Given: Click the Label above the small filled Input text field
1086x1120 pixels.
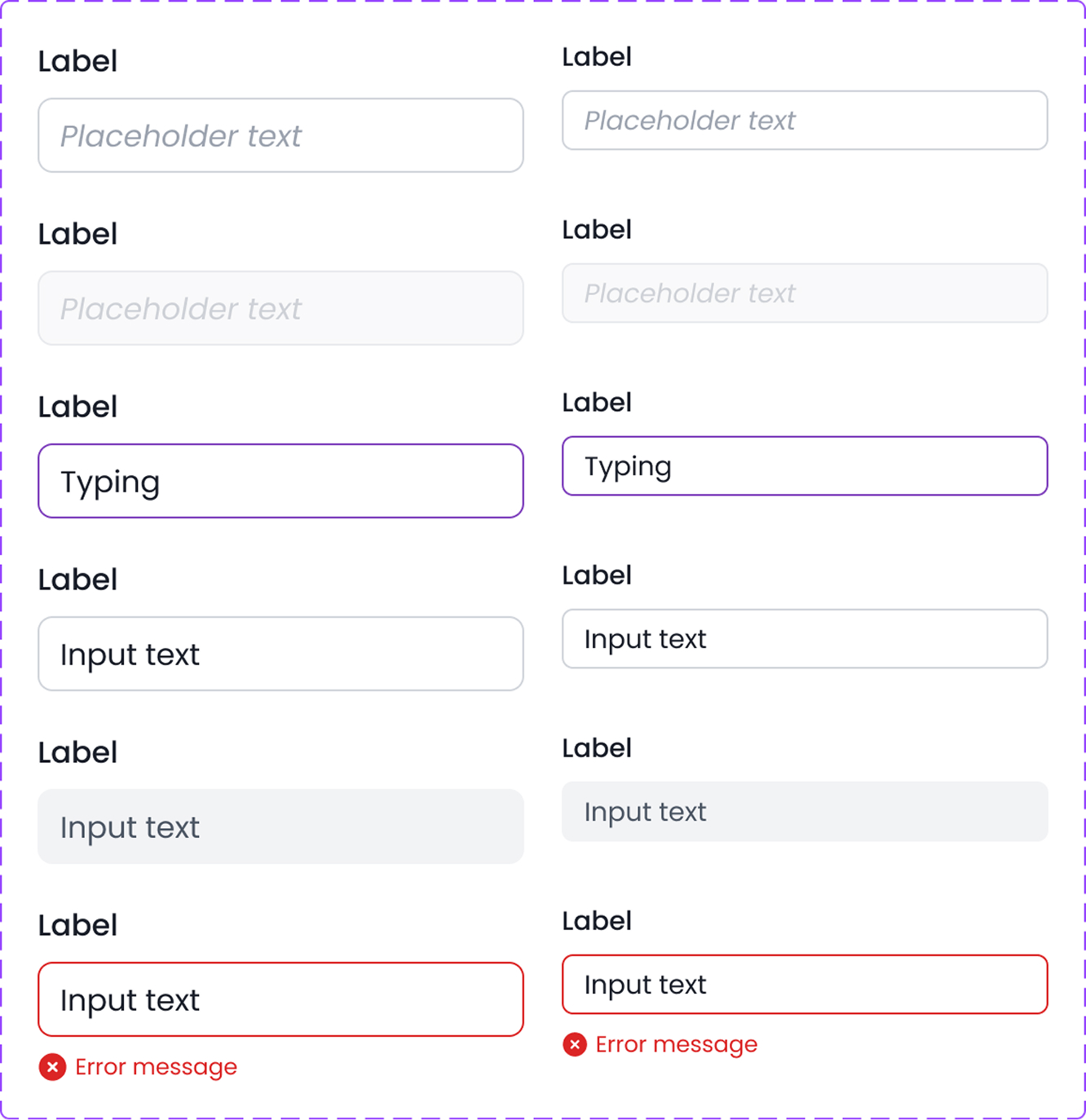Looking at the screenshot, I should point(597,575).
